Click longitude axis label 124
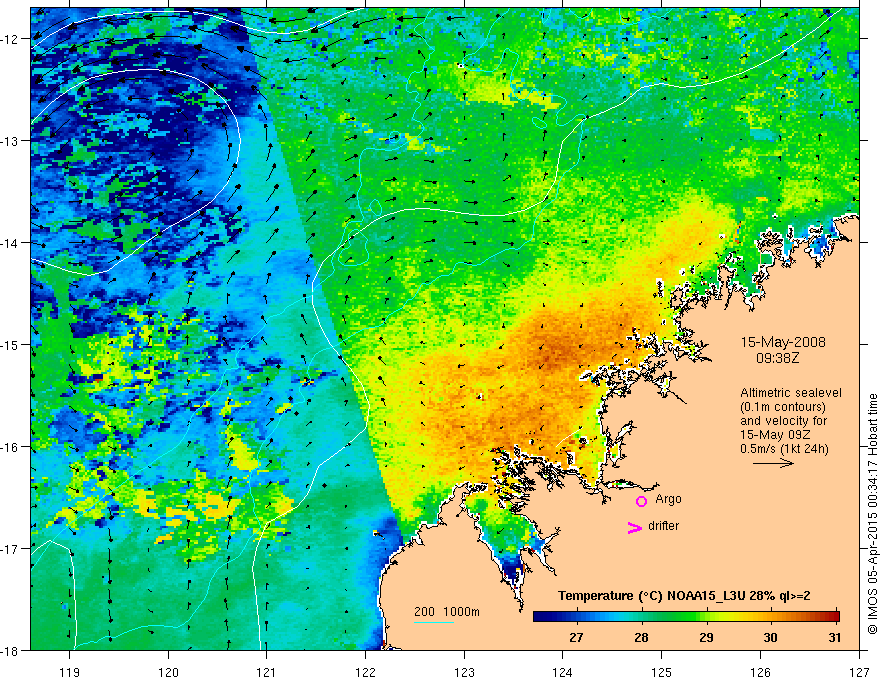 [x=563, y=672]
